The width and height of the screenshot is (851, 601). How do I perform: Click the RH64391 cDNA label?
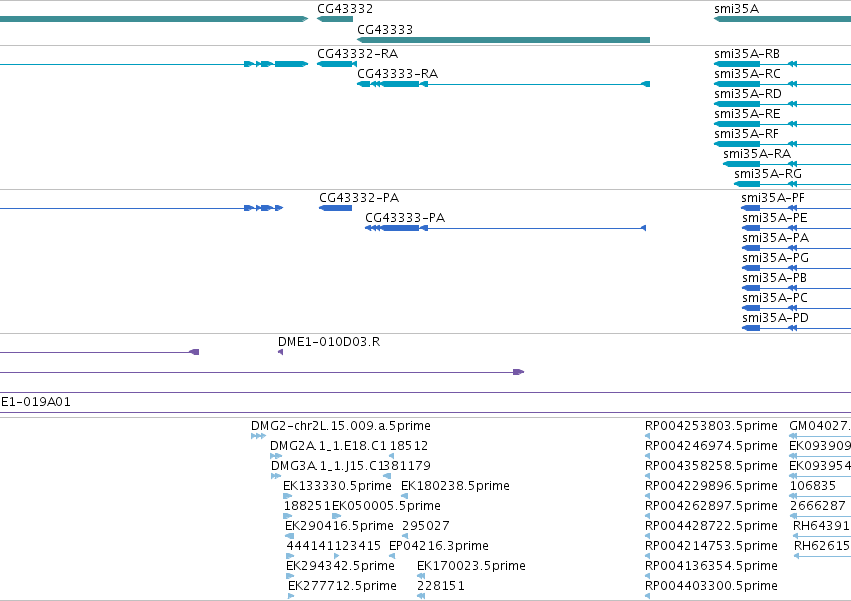pos(821,526)
